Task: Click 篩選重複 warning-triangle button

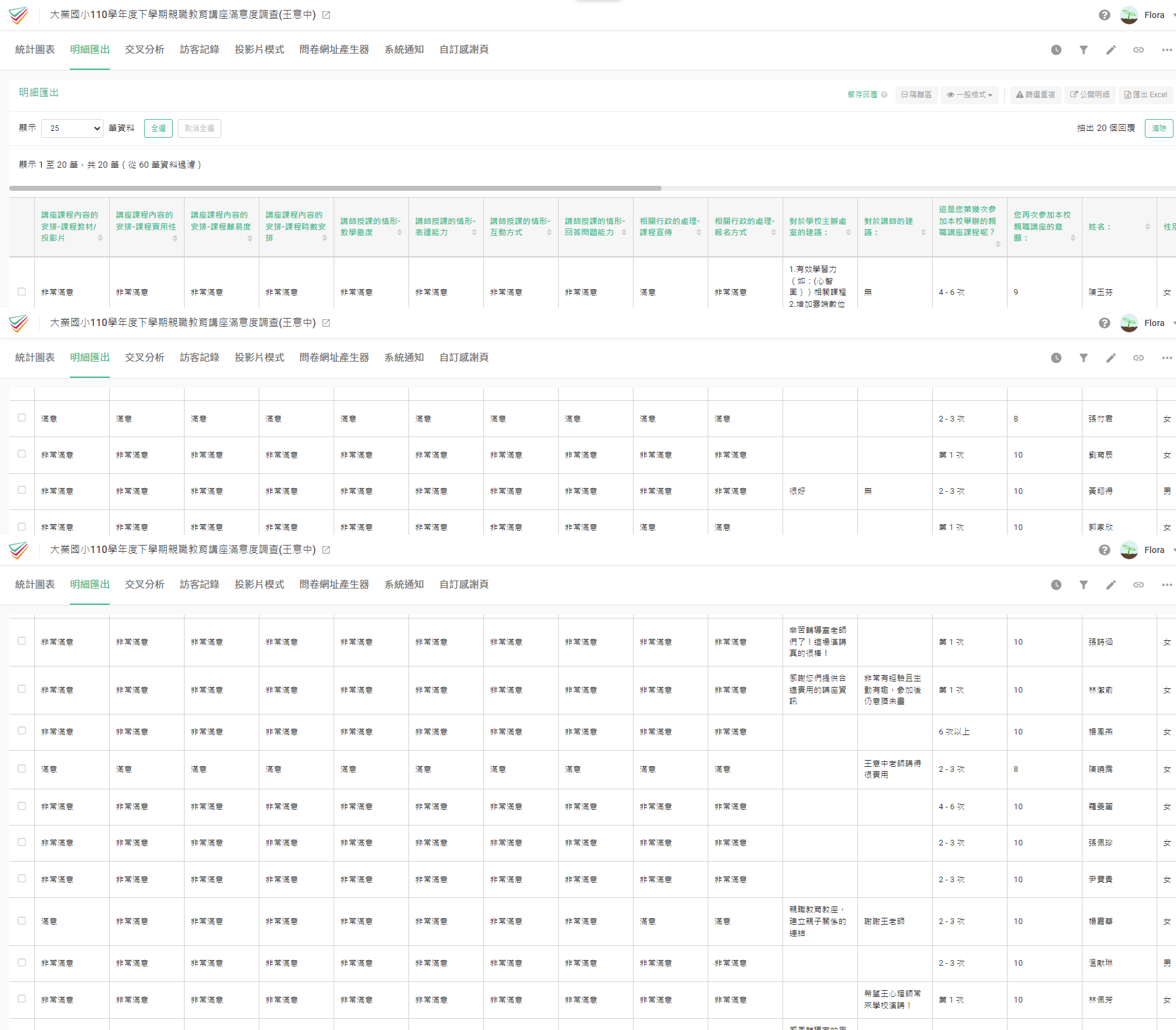Action: 1035,95
